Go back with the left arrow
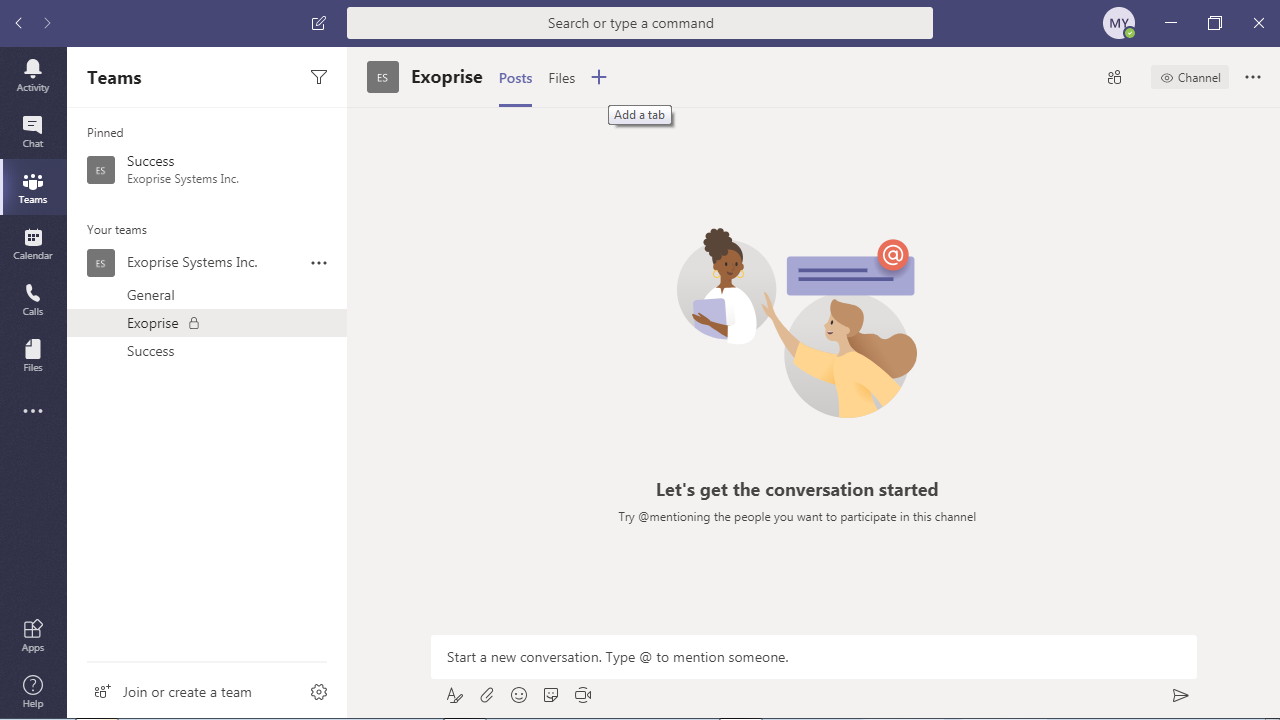1280x720 pixels. (19, 23)
